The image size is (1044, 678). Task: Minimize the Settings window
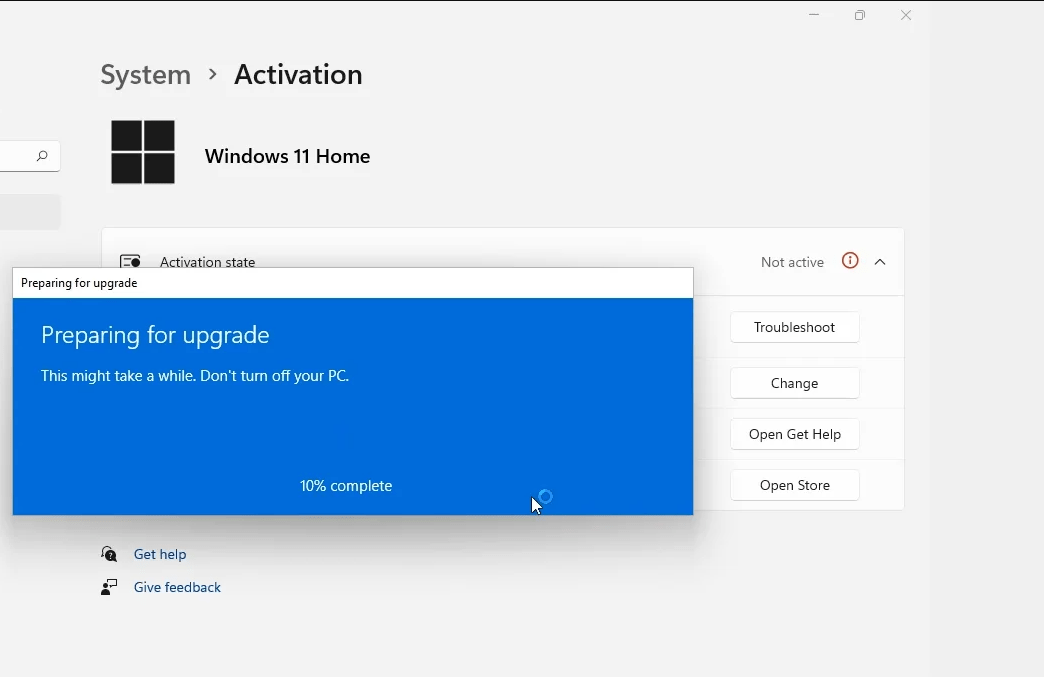pos(814,15)
